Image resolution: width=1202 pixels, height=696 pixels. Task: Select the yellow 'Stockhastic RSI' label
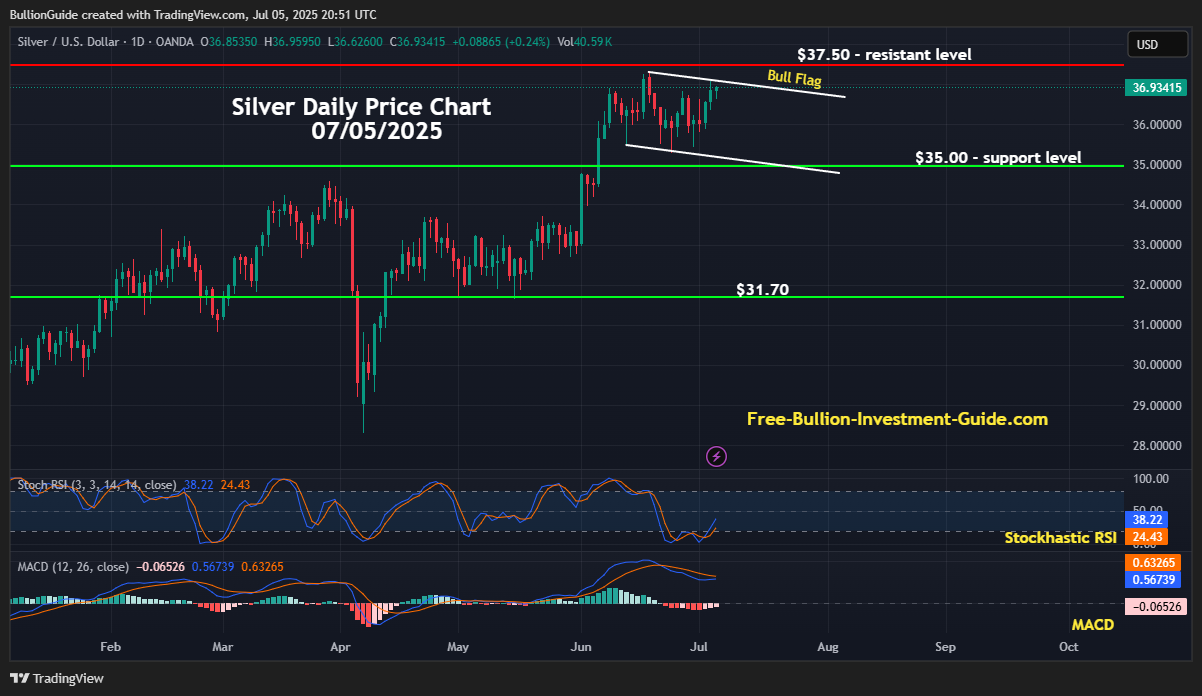click(1060, 538)
